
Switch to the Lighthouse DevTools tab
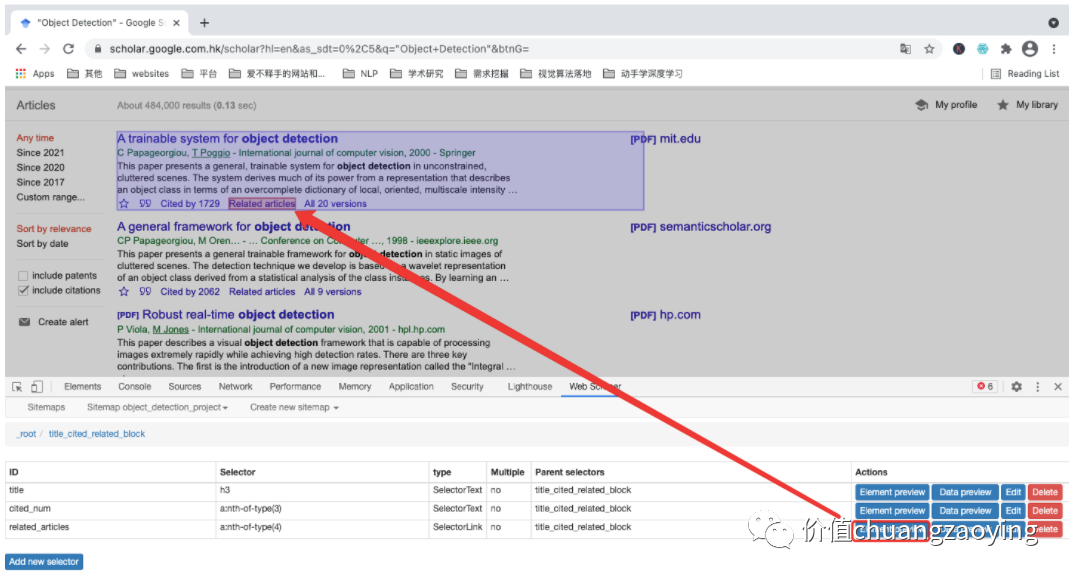click(530, 387)
